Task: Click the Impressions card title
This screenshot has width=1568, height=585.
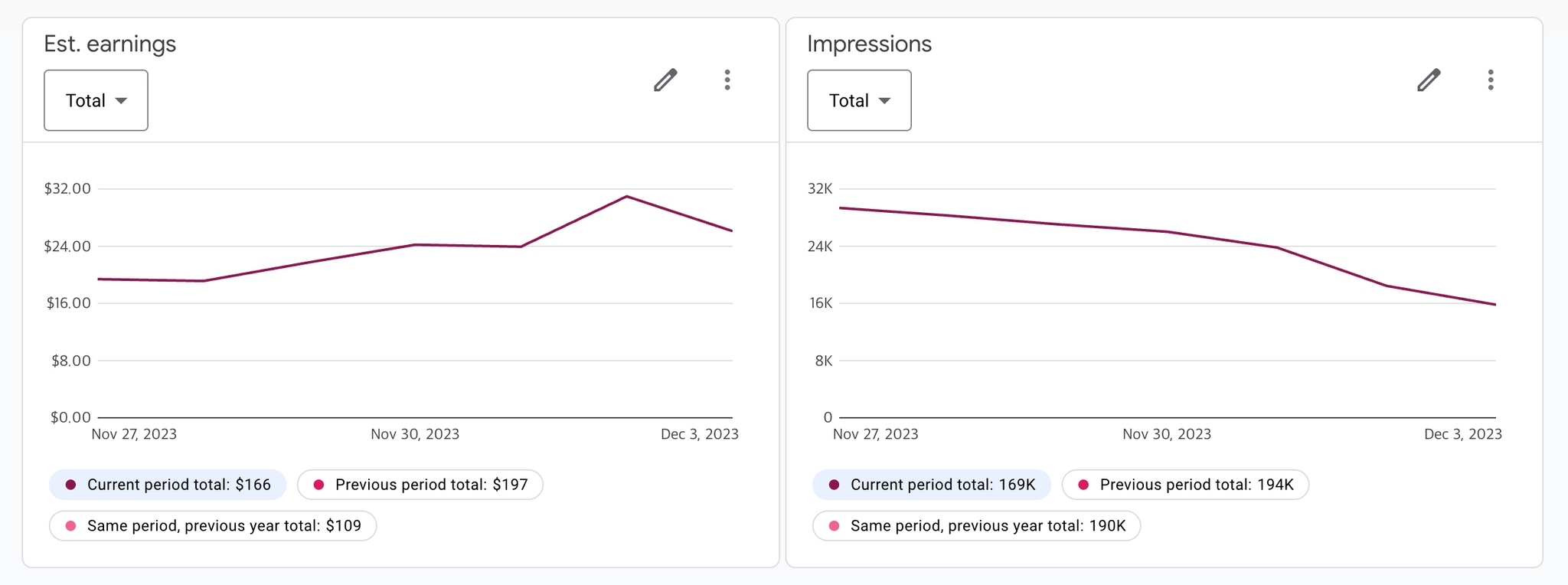Action: coord(869,44)
